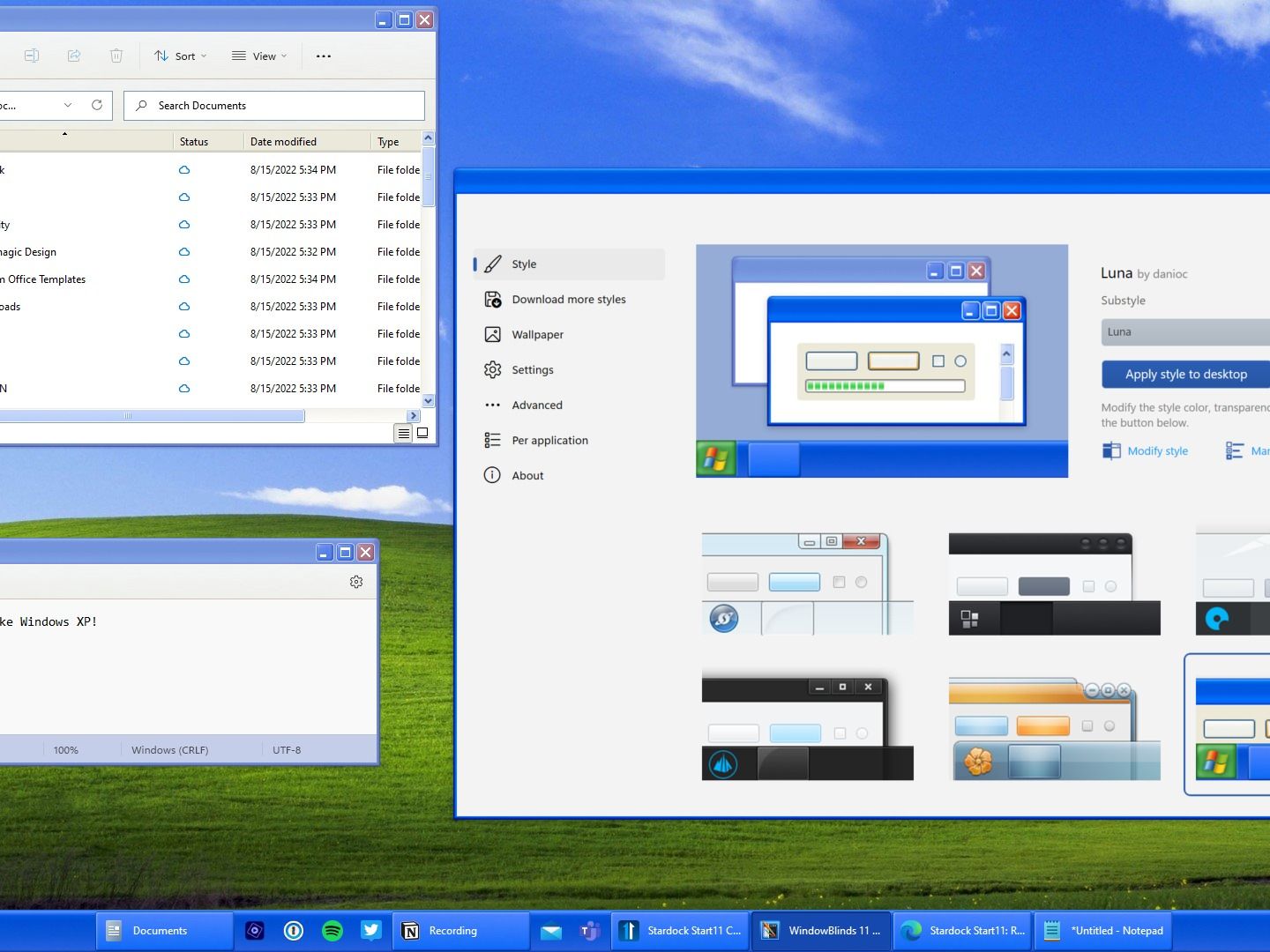1270x952 pixels.
Task: Click Apply style to desktop button
Action: 1185,375
